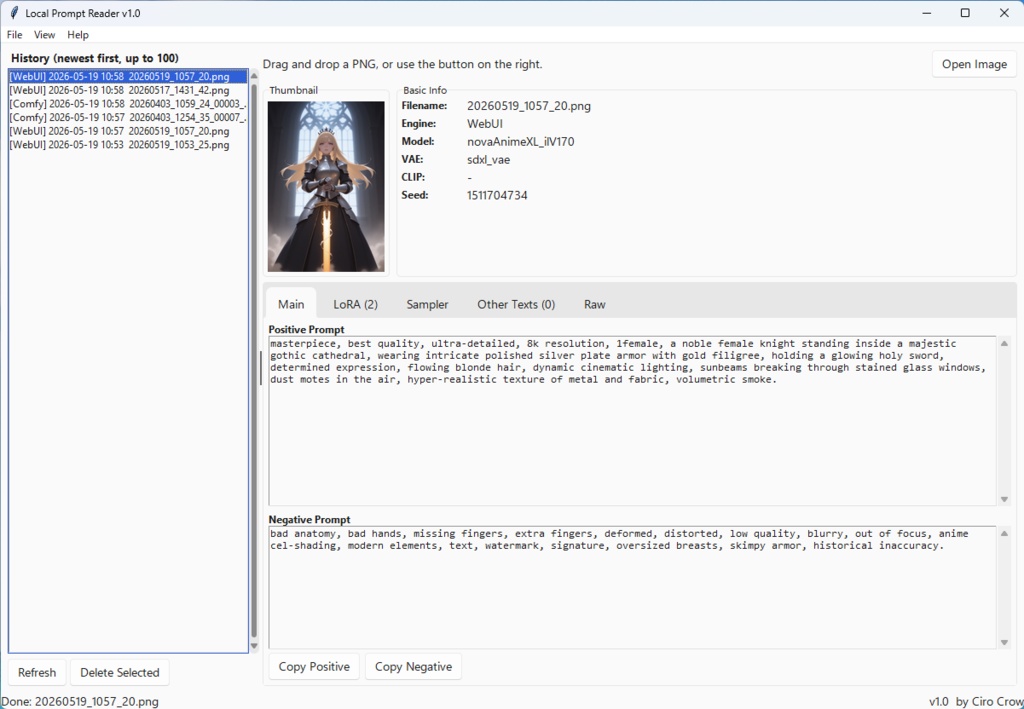The height and width of the screenshot is (709, 1024).
Task: Click History list scrollbar up arrow
Action: point(254,76)
